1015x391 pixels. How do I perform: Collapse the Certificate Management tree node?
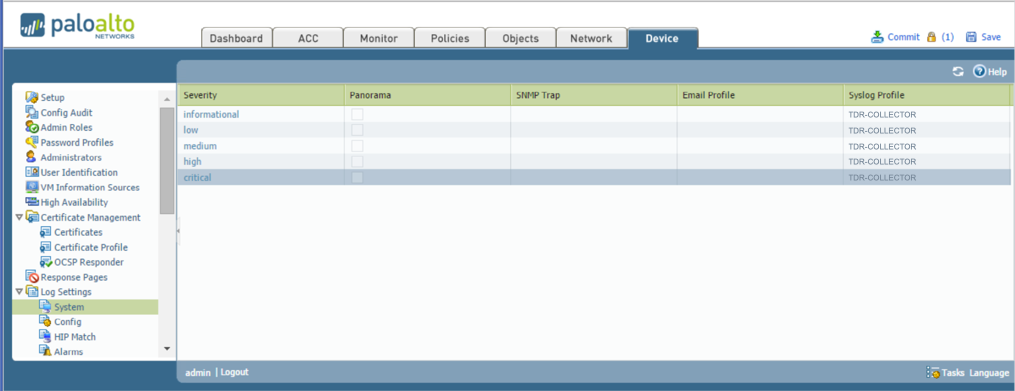pyautogui.click(x=19, y=218)
